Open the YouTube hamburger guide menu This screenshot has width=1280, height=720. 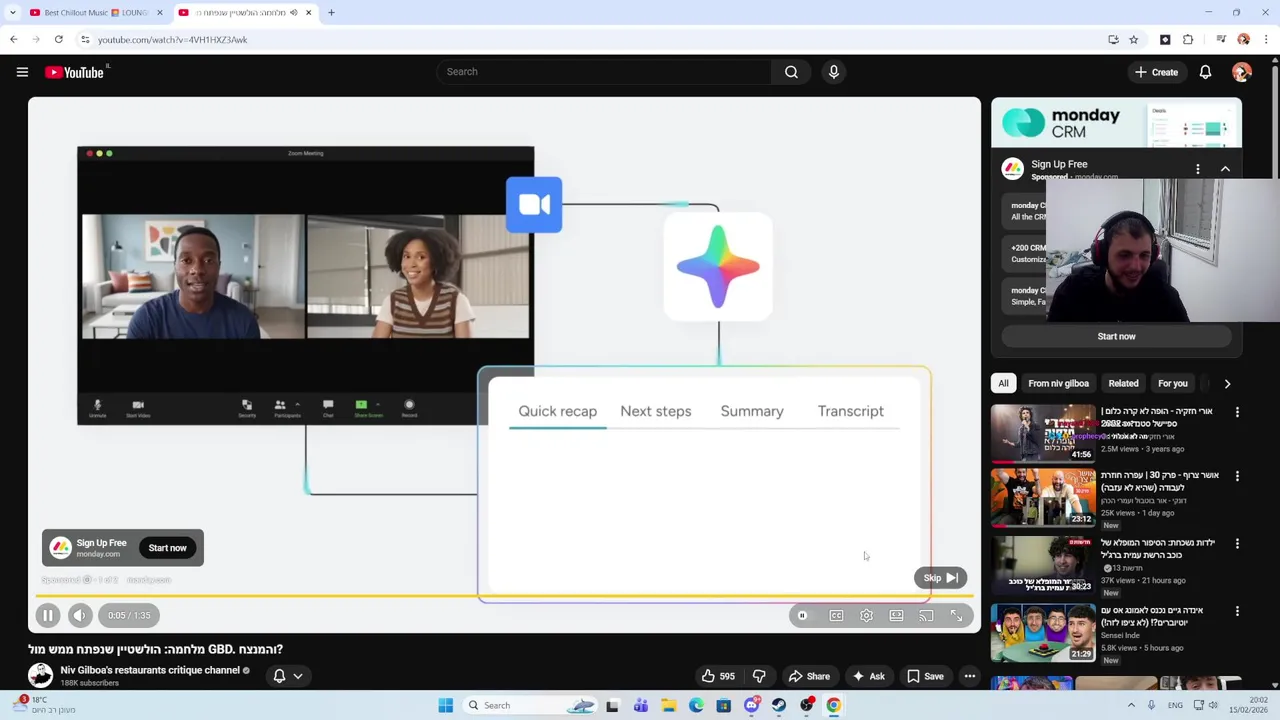(22, 72)
